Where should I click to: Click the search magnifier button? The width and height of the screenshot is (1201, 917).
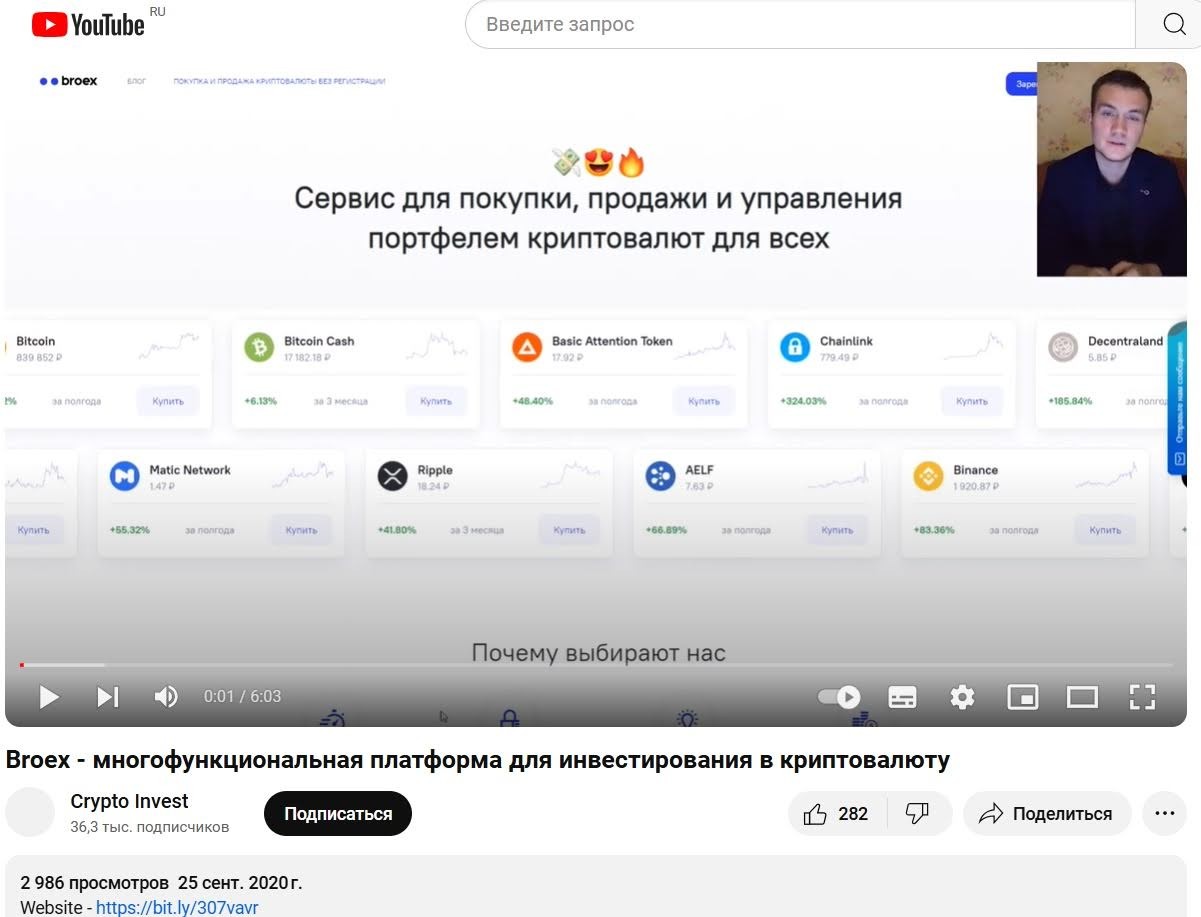coord(1174,24)
